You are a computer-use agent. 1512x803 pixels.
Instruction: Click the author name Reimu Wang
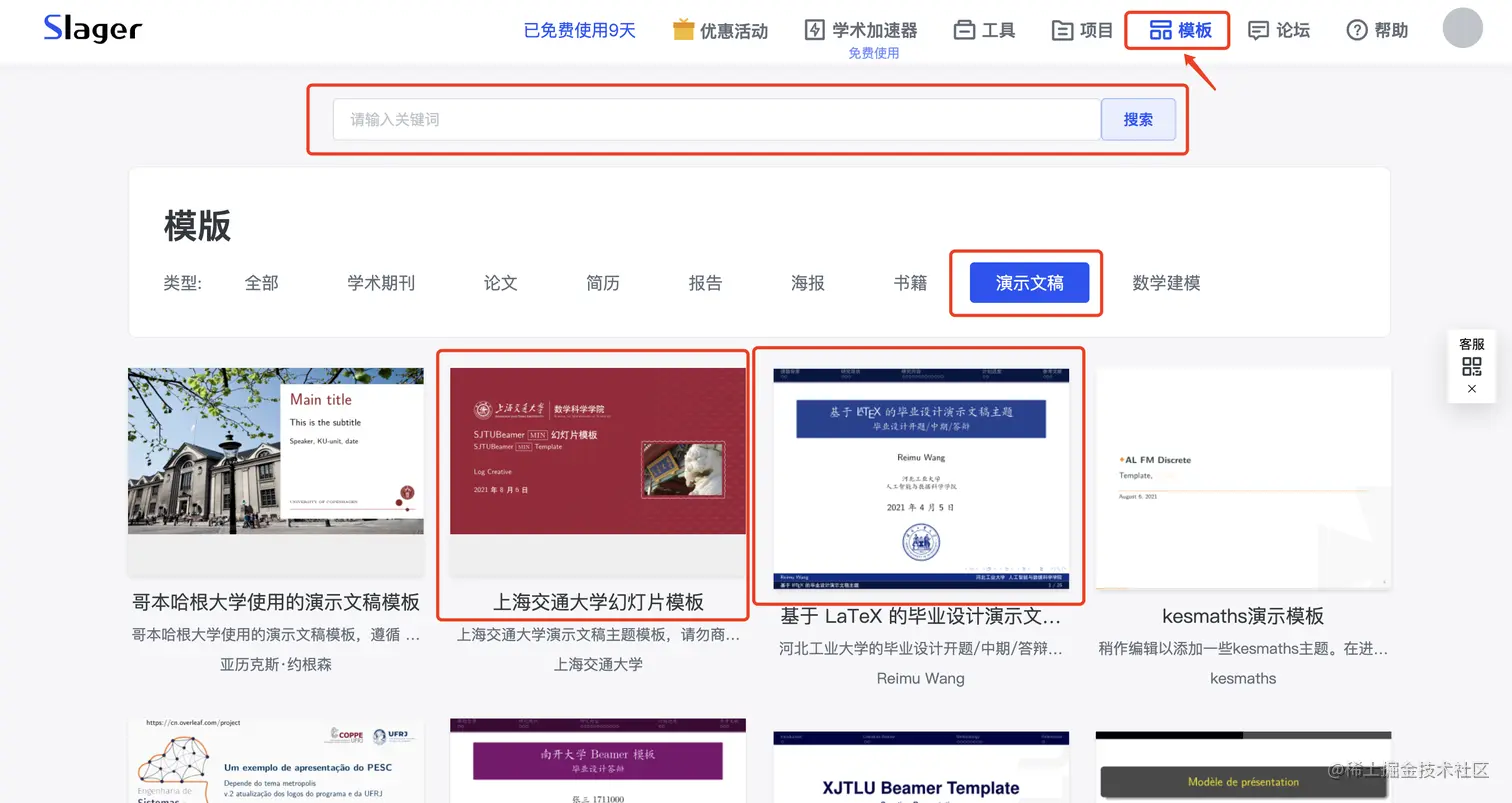pos(921,678)
